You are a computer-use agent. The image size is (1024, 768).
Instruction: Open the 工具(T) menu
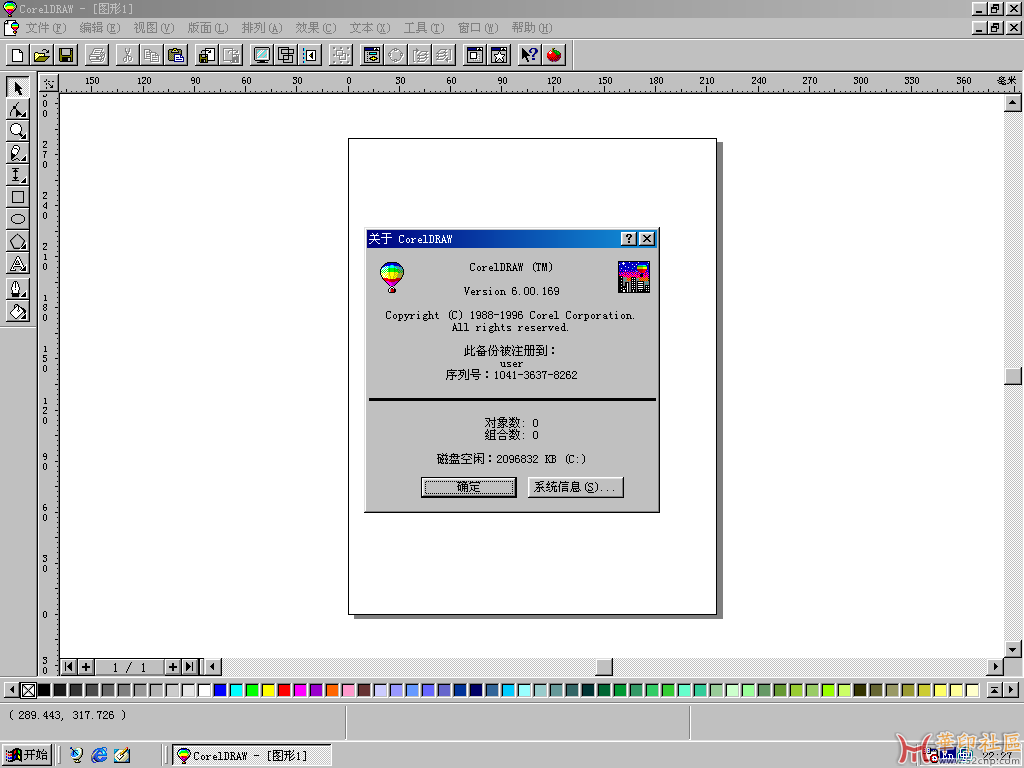coord(424,28)
